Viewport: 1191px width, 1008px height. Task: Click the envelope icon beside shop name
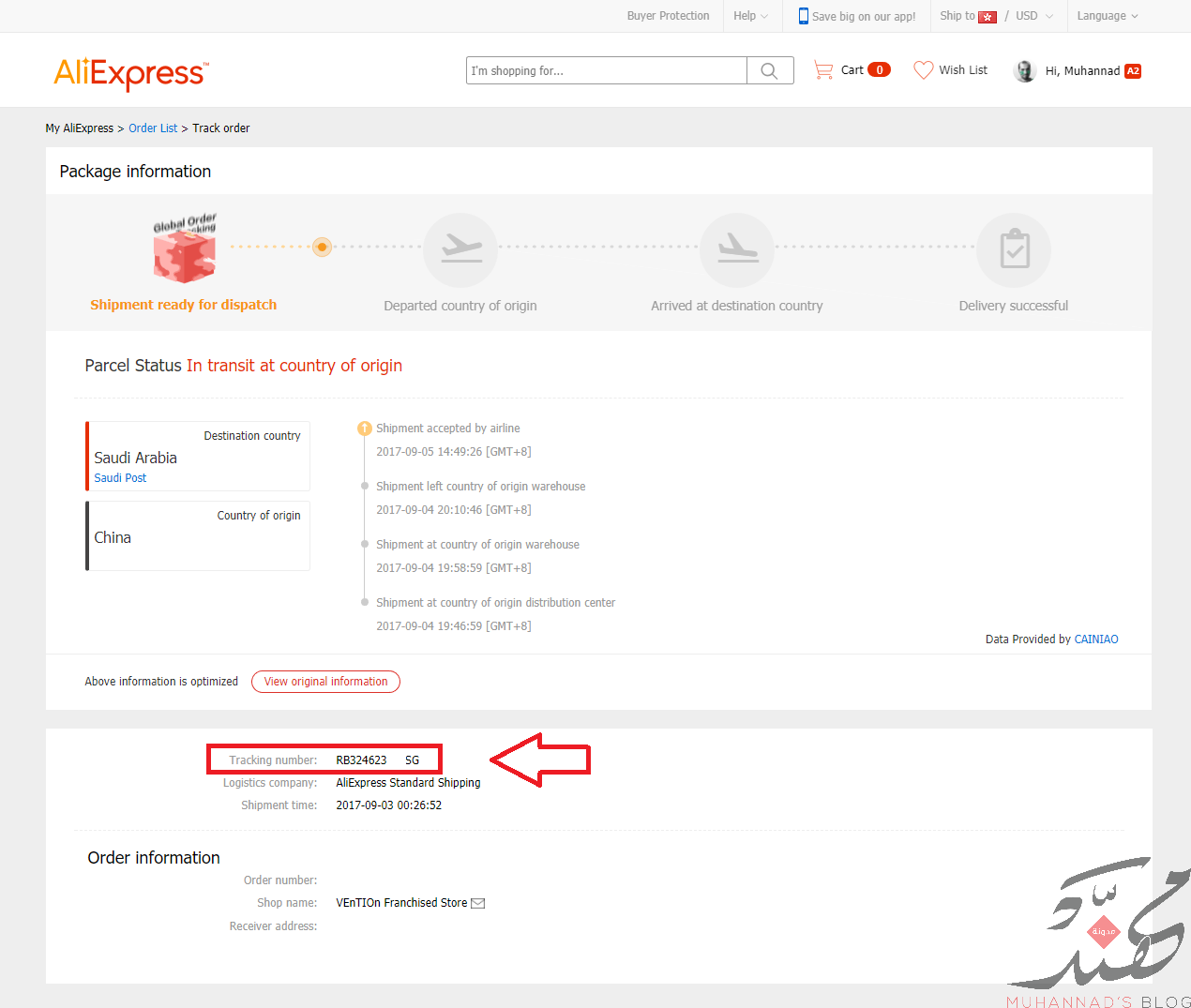(x=477, y=903)
